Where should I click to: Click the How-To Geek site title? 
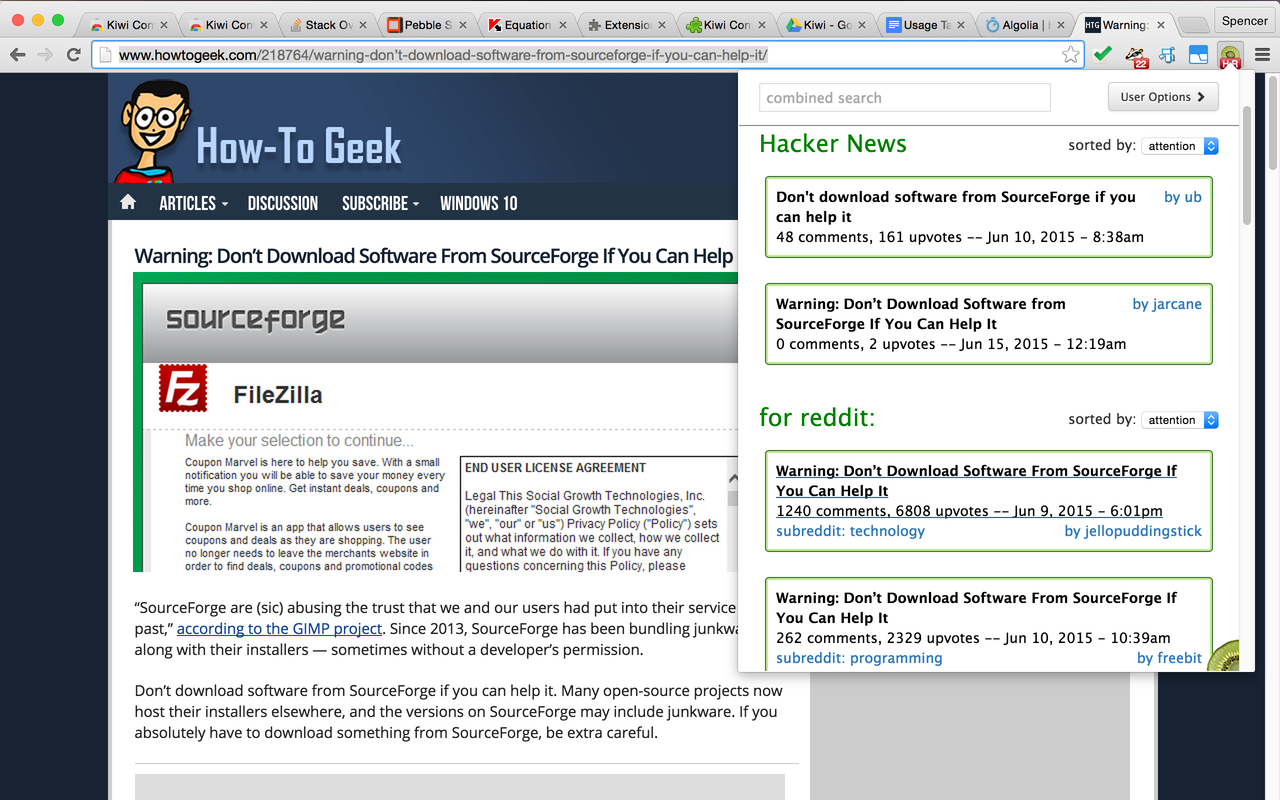tap(298, 147)
